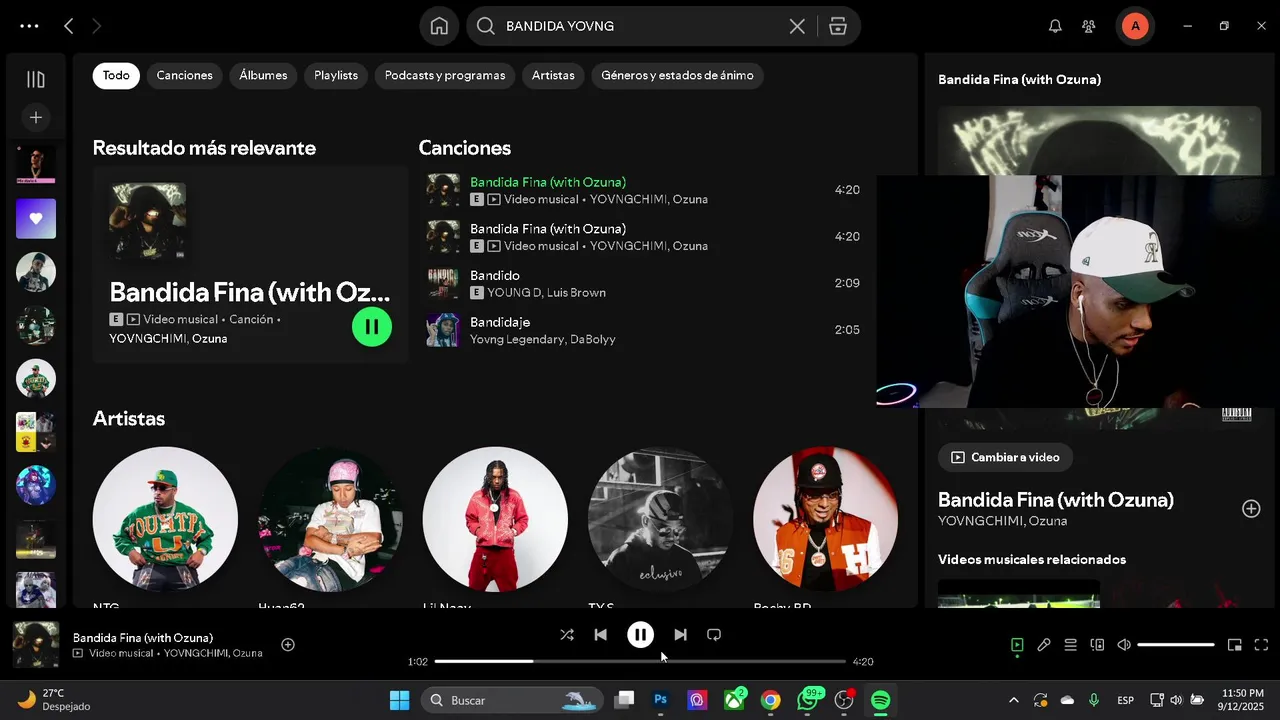Screen dimensions: 1280x720
Task: Open the user profile avatar A
Action: (1134, 26)
